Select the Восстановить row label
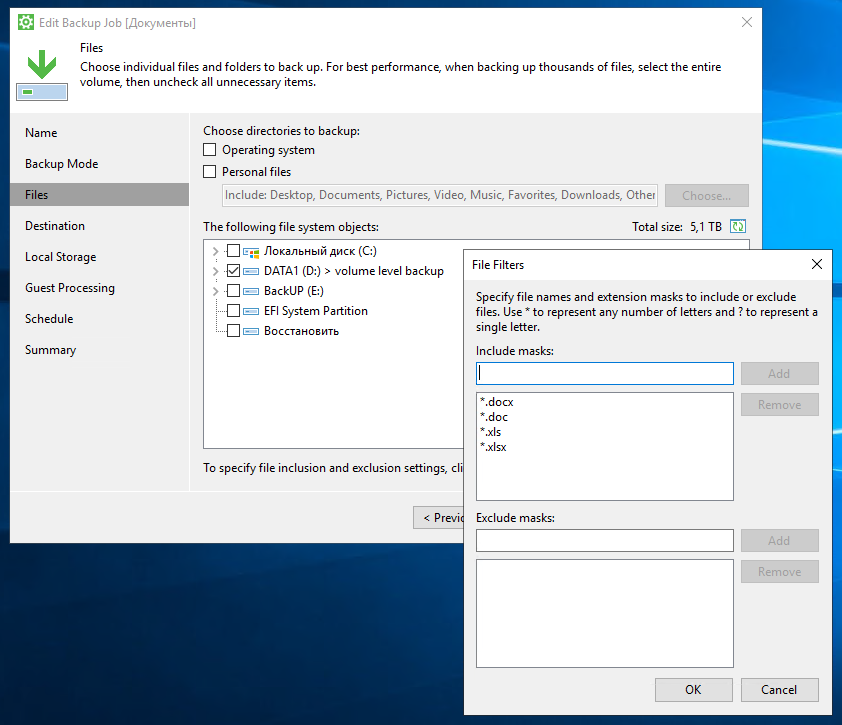The width and height of the screenshot is (842, 725). (x=301, y=331)
